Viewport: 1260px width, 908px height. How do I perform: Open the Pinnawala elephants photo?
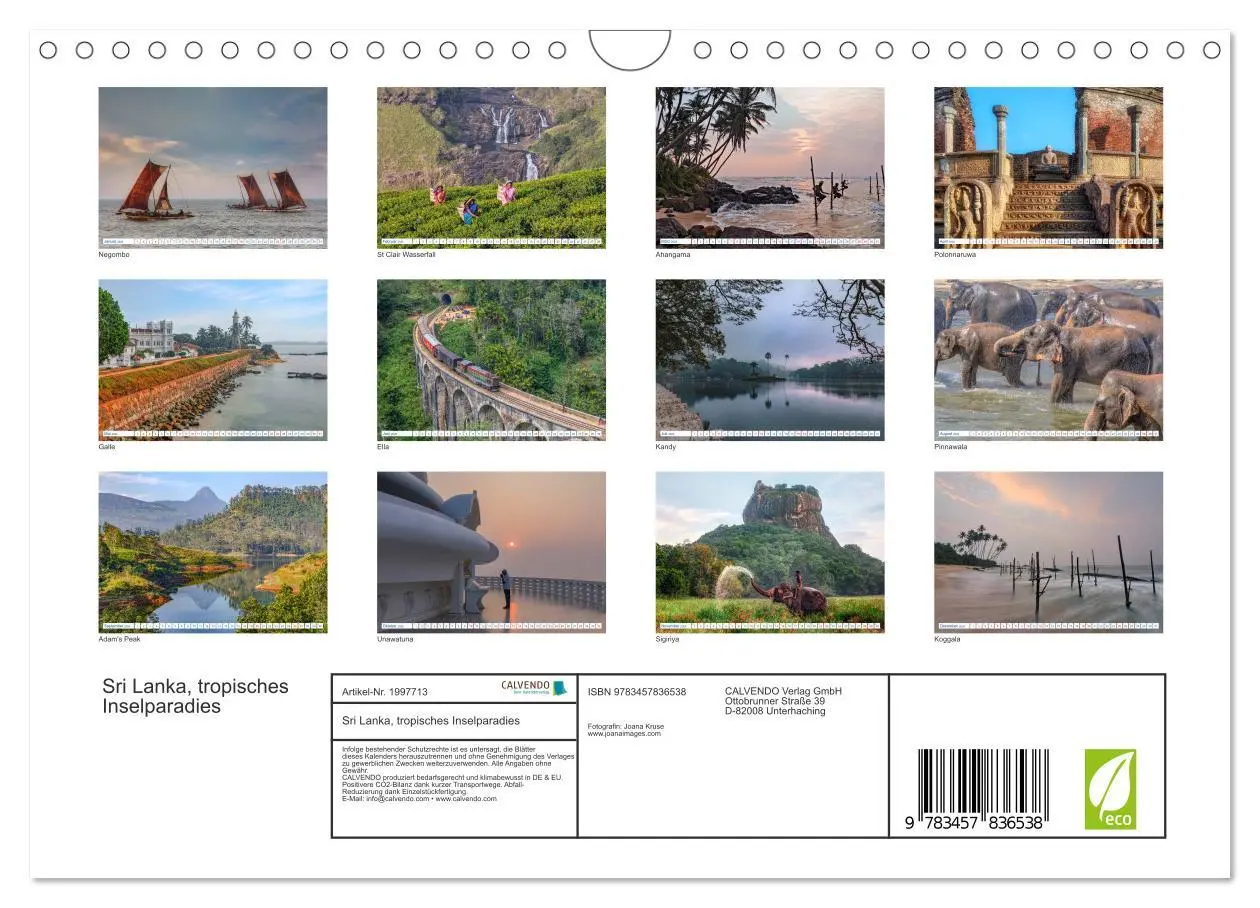click(x=1048, y=360)
